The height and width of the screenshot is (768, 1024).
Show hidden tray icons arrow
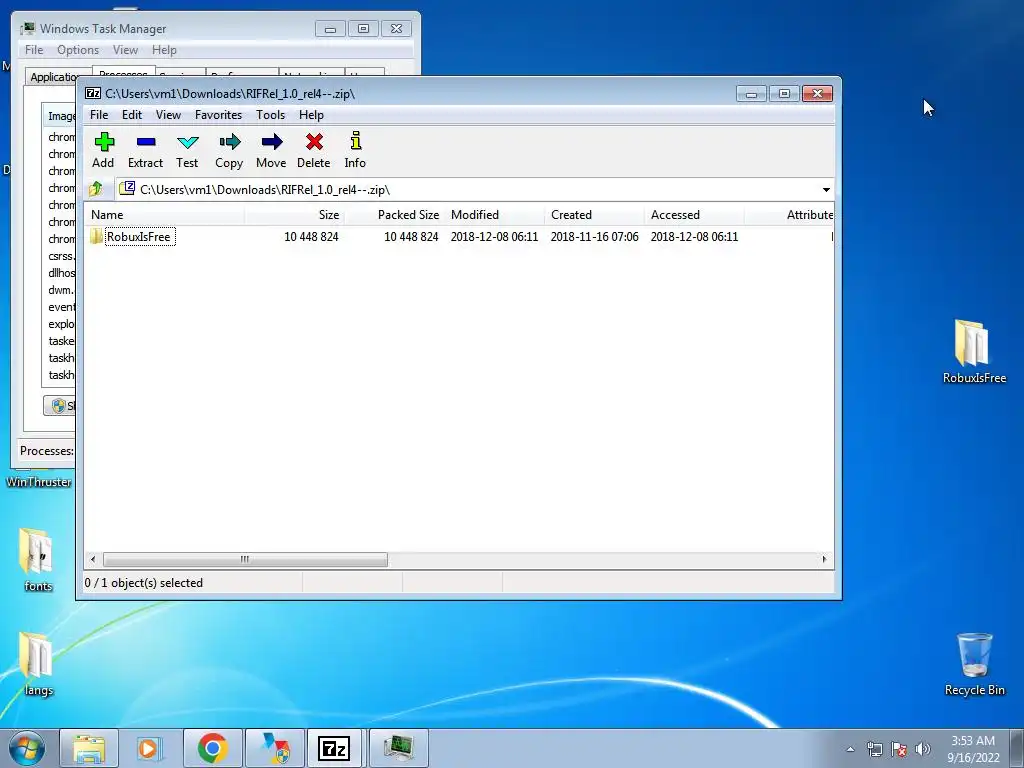tap(850, 749)
